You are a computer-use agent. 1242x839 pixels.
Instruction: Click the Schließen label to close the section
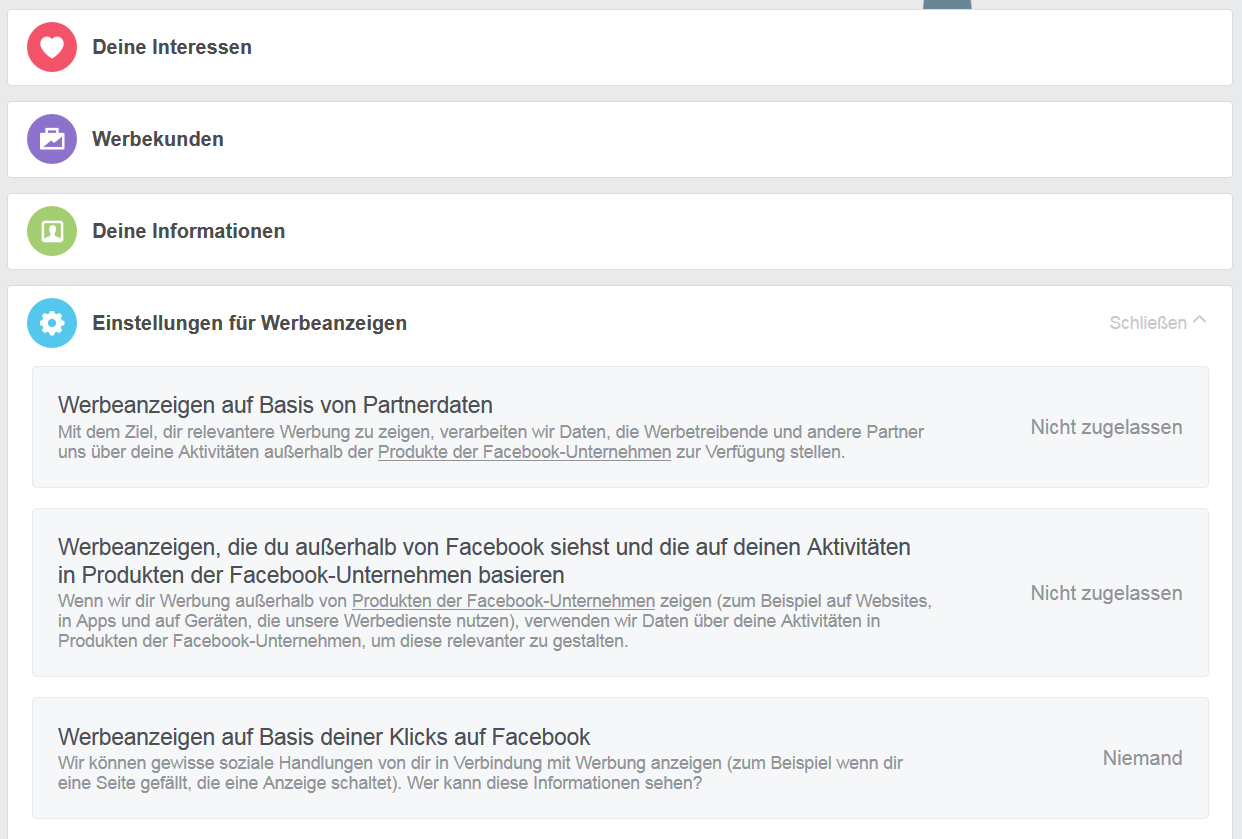[1148, 323]
